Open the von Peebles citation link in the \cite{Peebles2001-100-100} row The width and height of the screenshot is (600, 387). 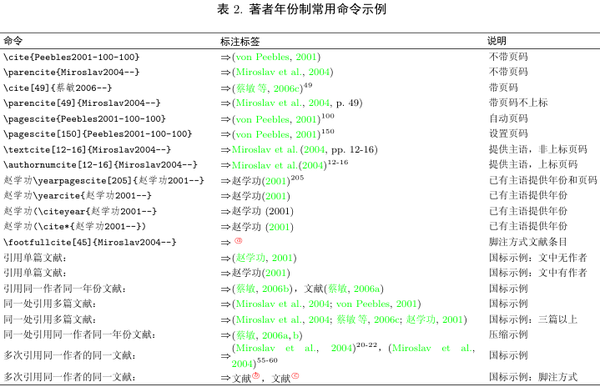(276, 57)
